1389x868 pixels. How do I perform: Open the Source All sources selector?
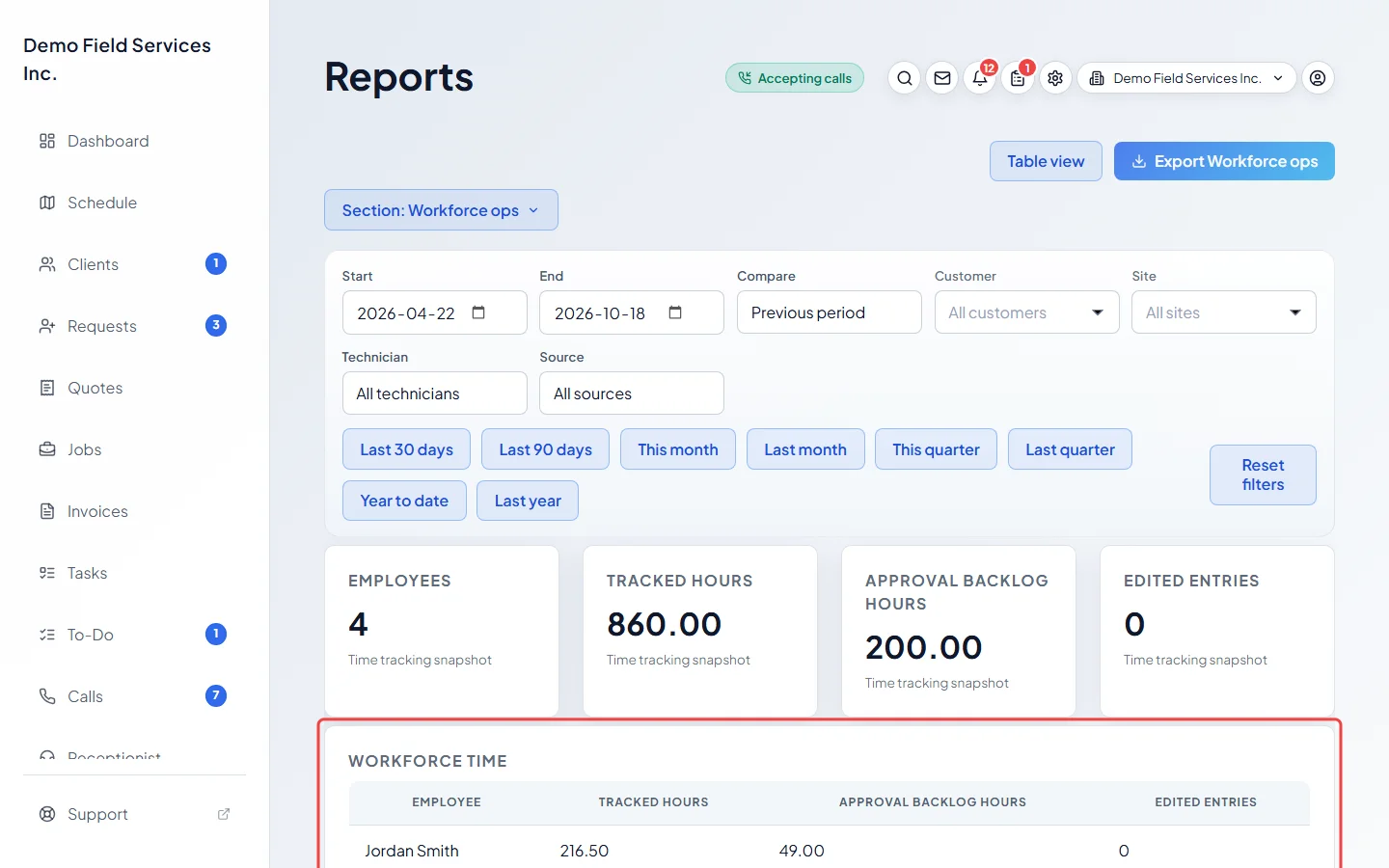click(x=631, y=393)
